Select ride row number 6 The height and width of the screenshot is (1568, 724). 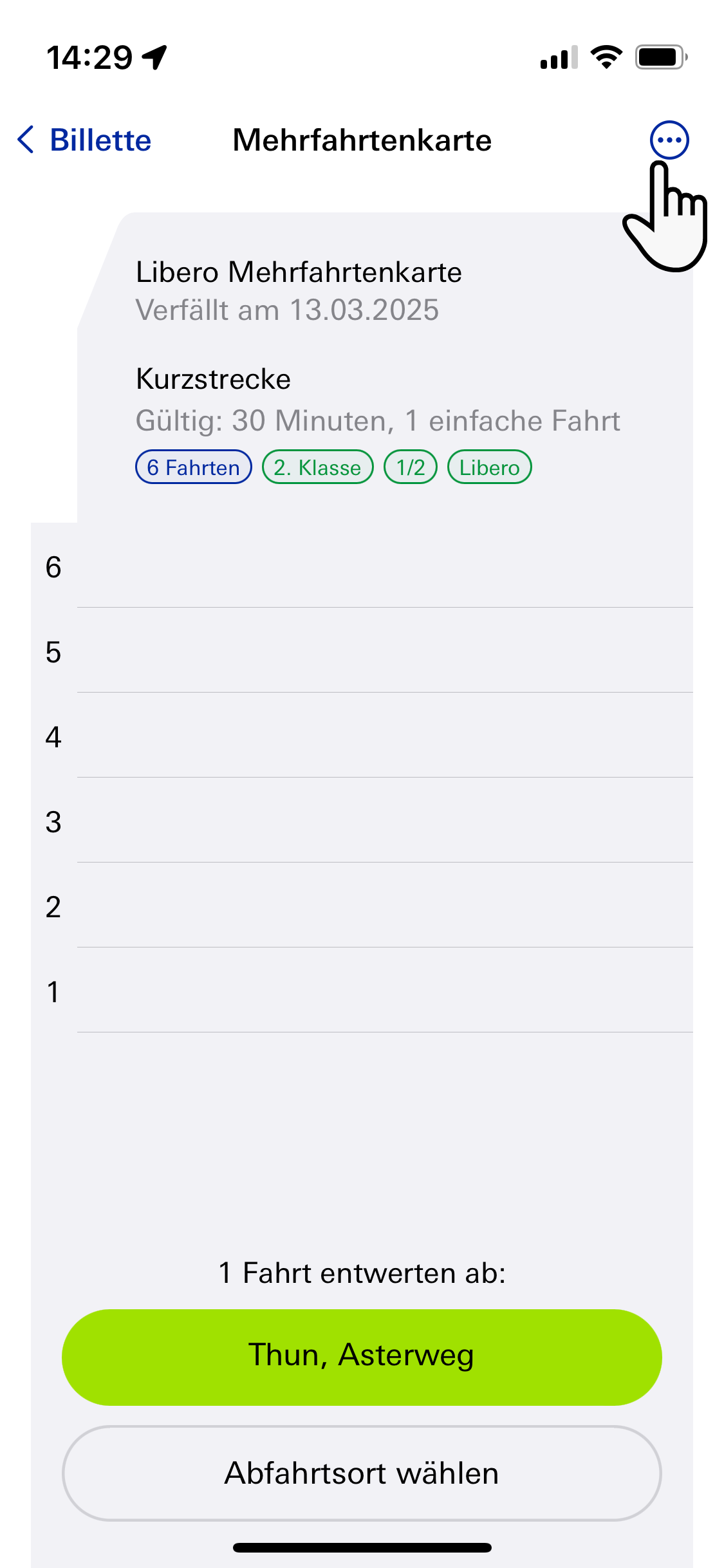(x=362, y=566)
